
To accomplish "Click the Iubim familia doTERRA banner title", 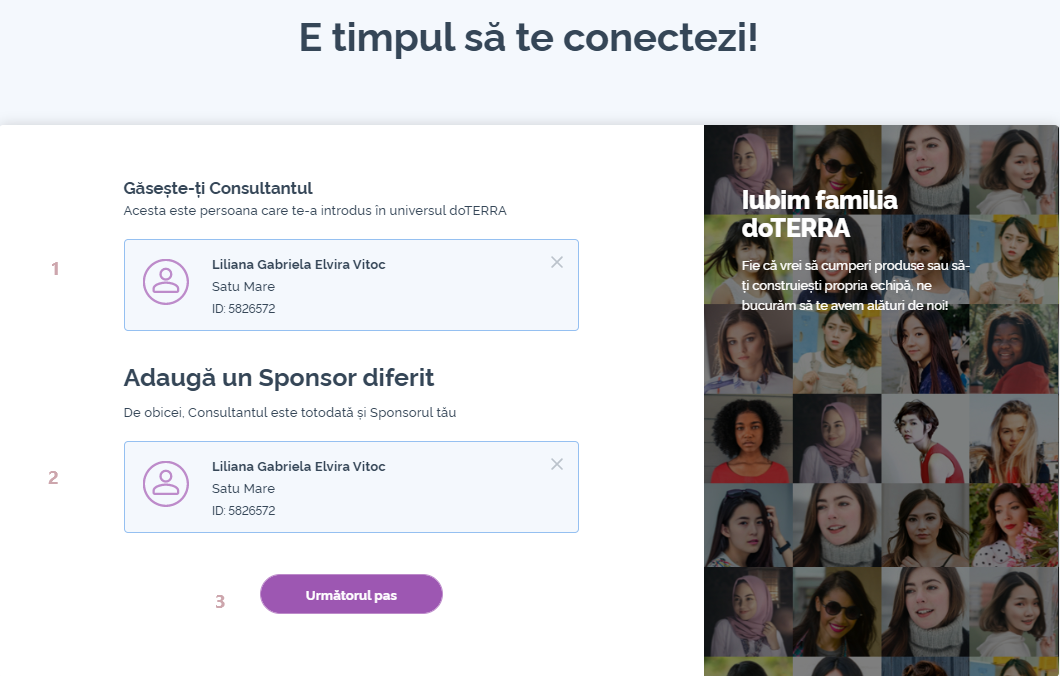I will click(x=819, y=214).
